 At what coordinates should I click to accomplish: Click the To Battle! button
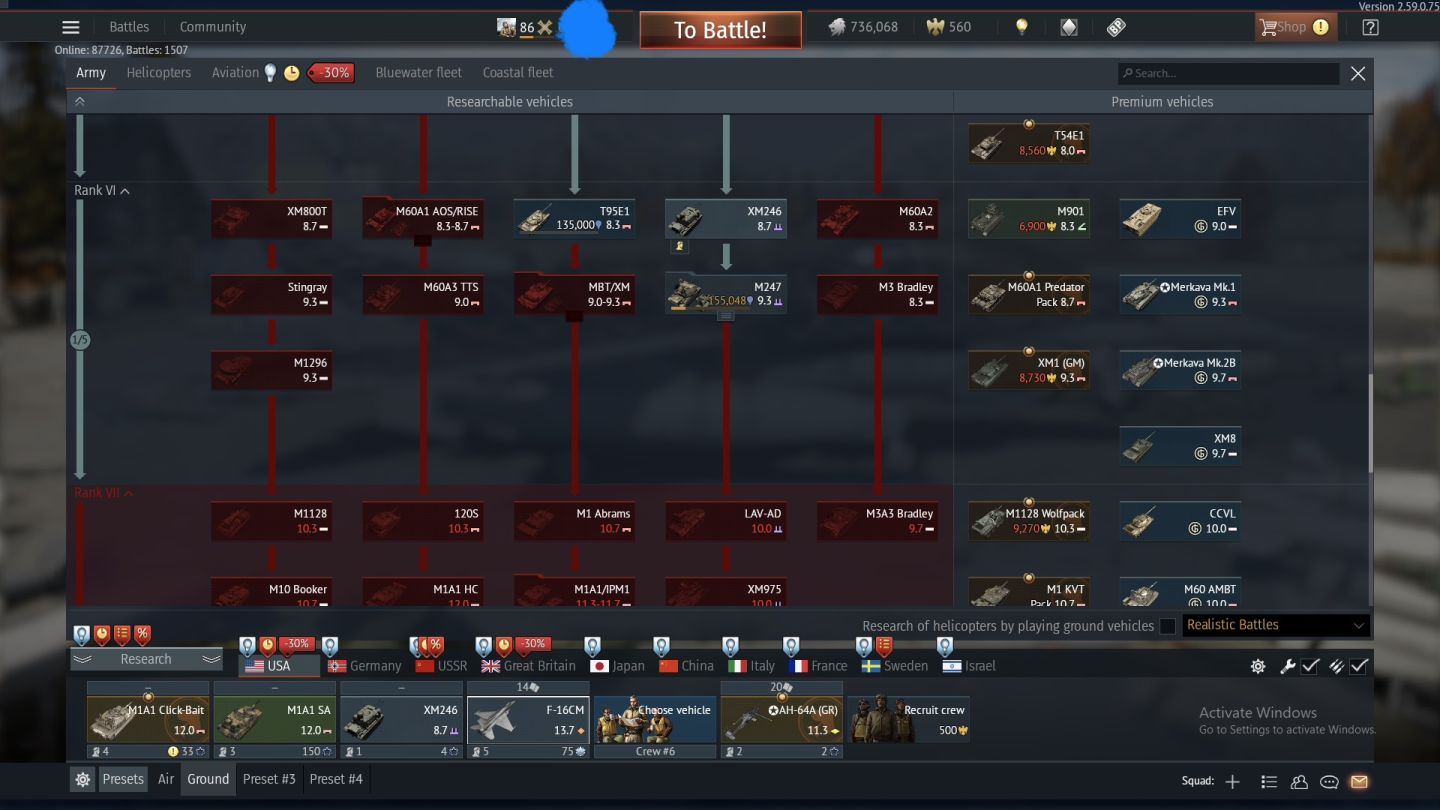pyautogui.click(x=720, y=30)
